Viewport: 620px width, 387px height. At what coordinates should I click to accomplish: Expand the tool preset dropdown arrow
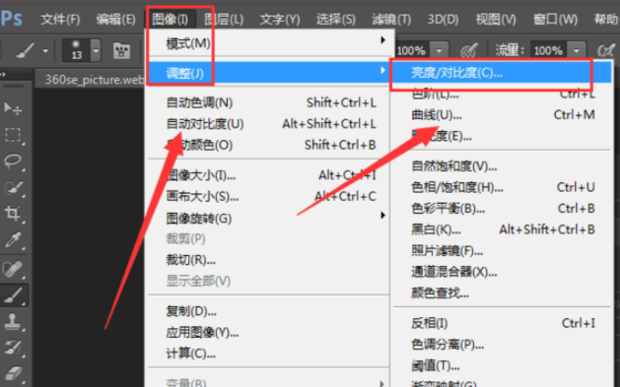point(45,51)
